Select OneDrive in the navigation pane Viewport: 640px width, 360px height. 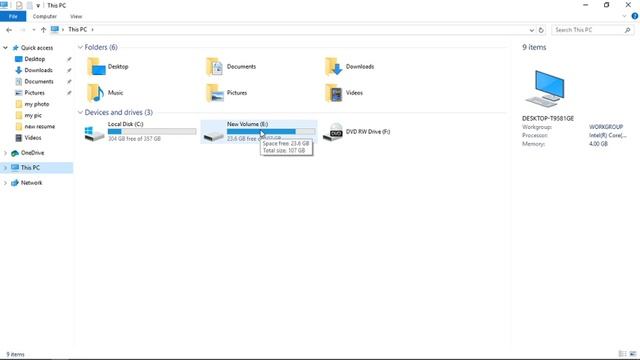click(x=32, y=153)
